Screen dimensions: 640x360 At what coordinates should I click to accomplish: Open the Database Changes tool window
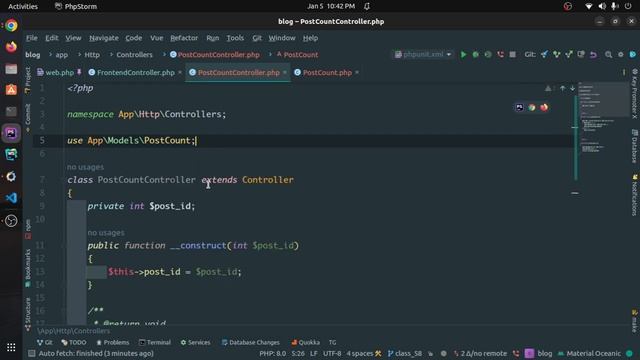tap(251, 342)
